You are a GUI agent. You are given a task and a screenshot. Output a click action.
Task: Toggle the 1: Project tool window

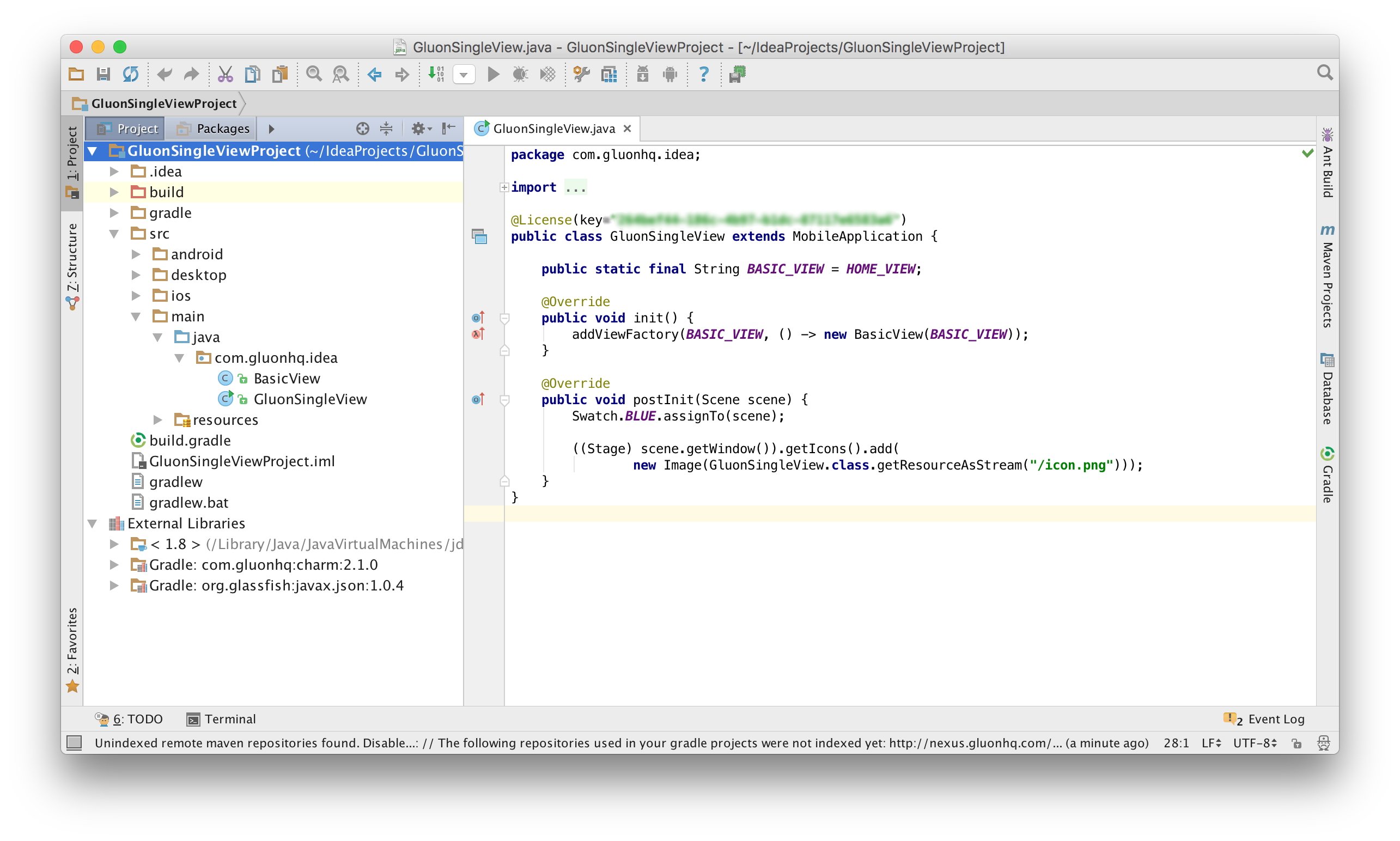[x=72, y=163]
